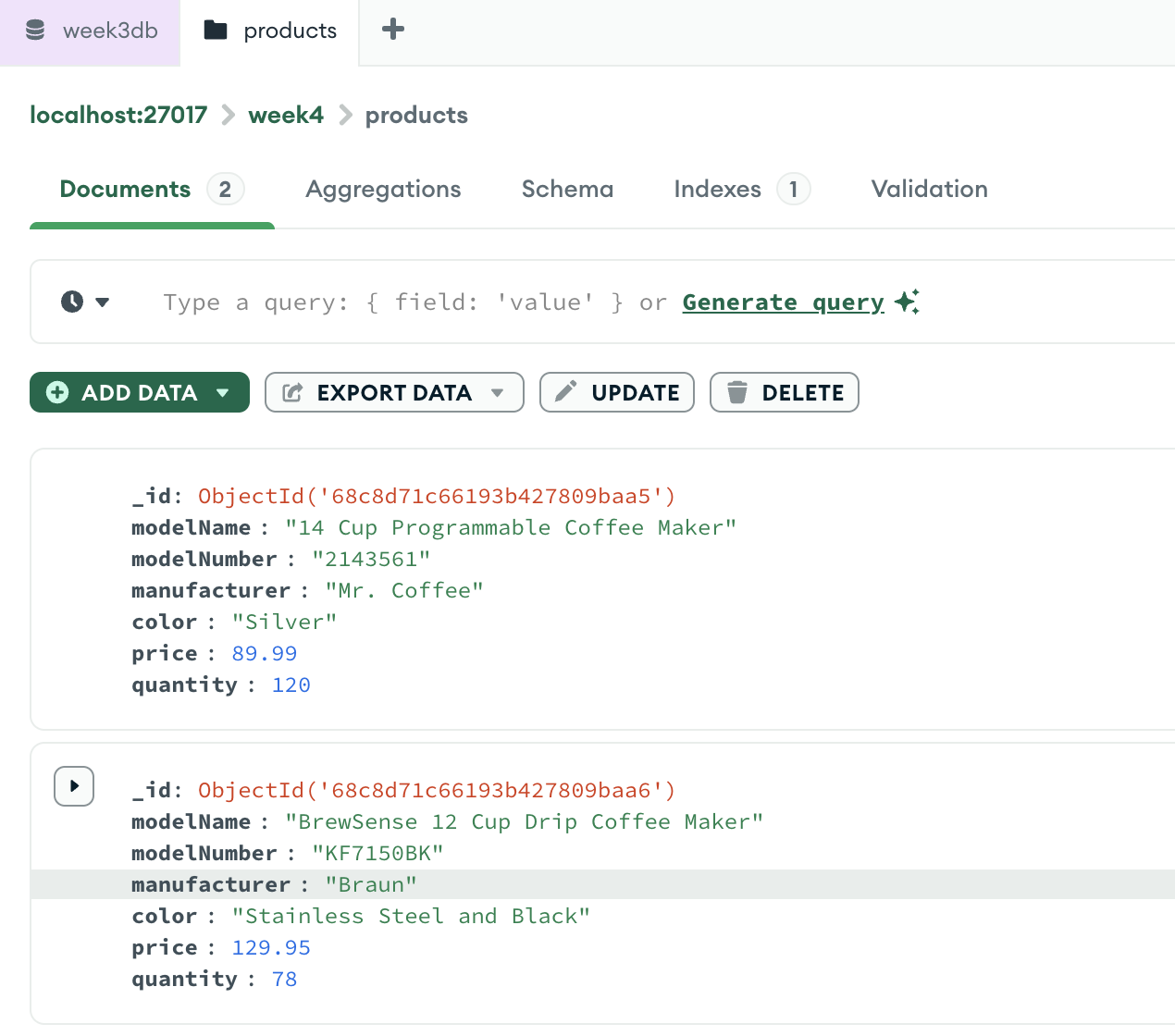
Task: Select the "KF7150BK" modelNumber value
Action: coord(377,853)
